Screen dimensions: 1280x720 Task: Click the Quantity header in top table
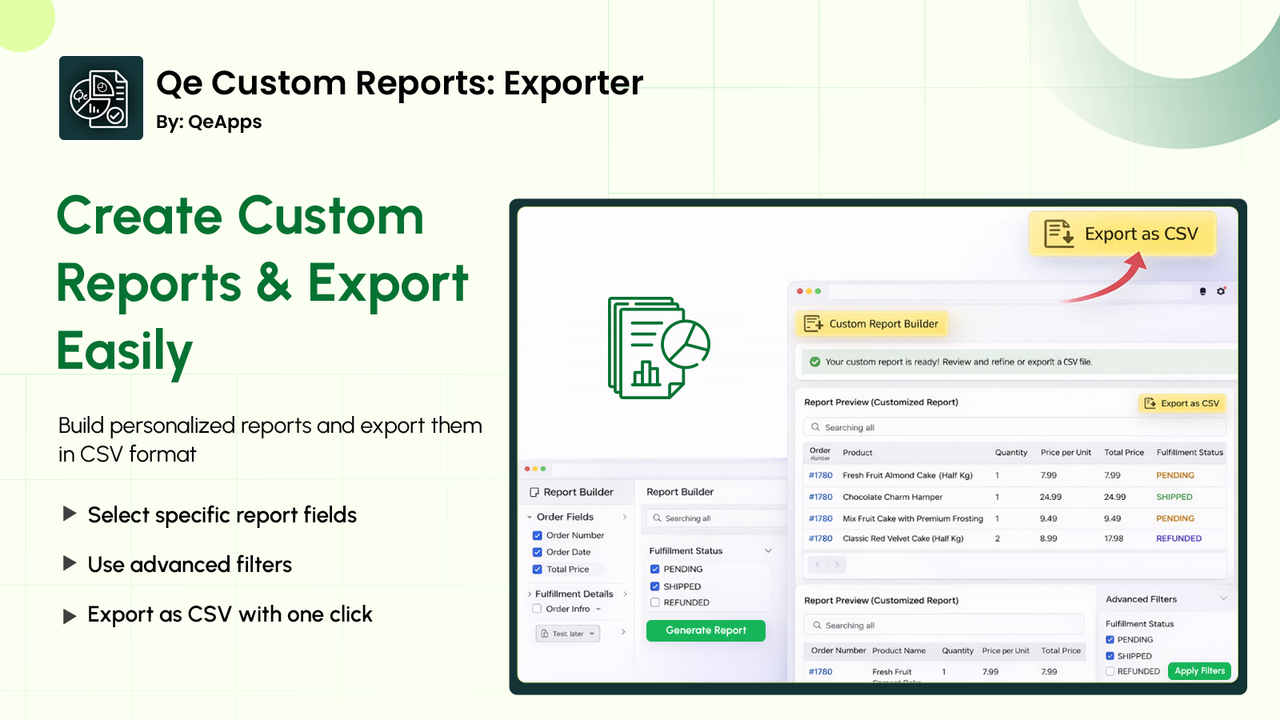1010,453
